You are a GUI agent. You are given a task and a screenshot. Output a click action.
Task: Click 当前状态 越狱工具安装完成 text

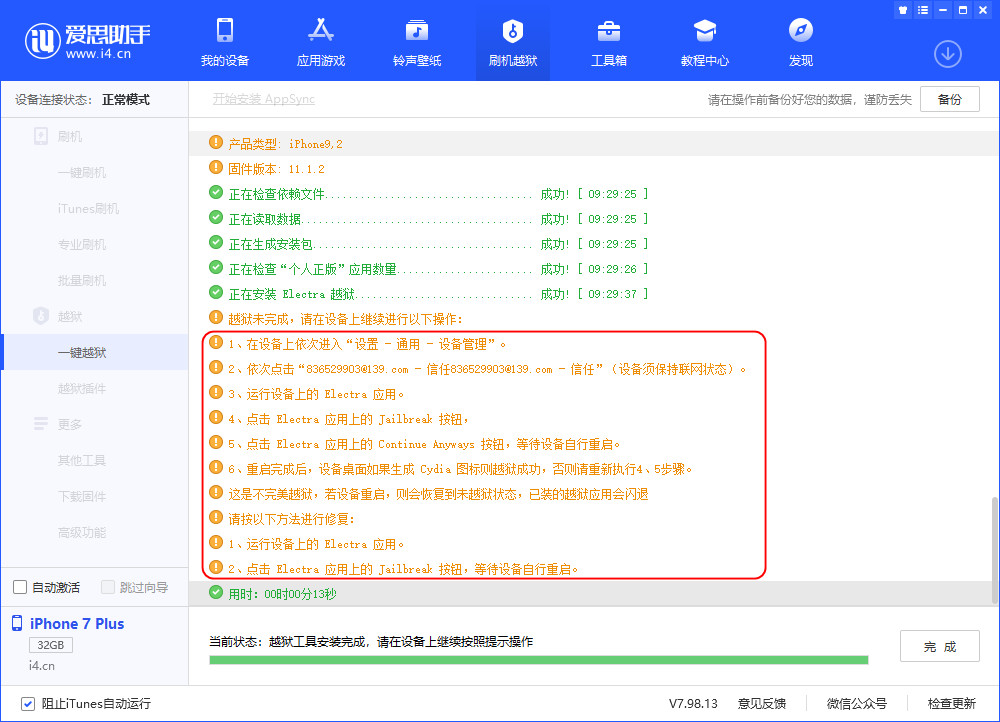[371, 642]
